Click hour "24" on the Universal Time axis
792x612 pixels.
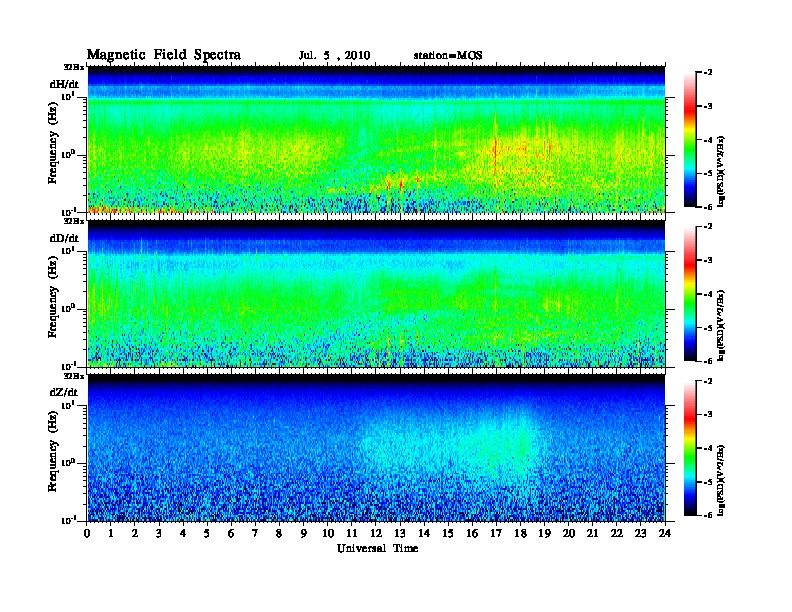point(665,533)
